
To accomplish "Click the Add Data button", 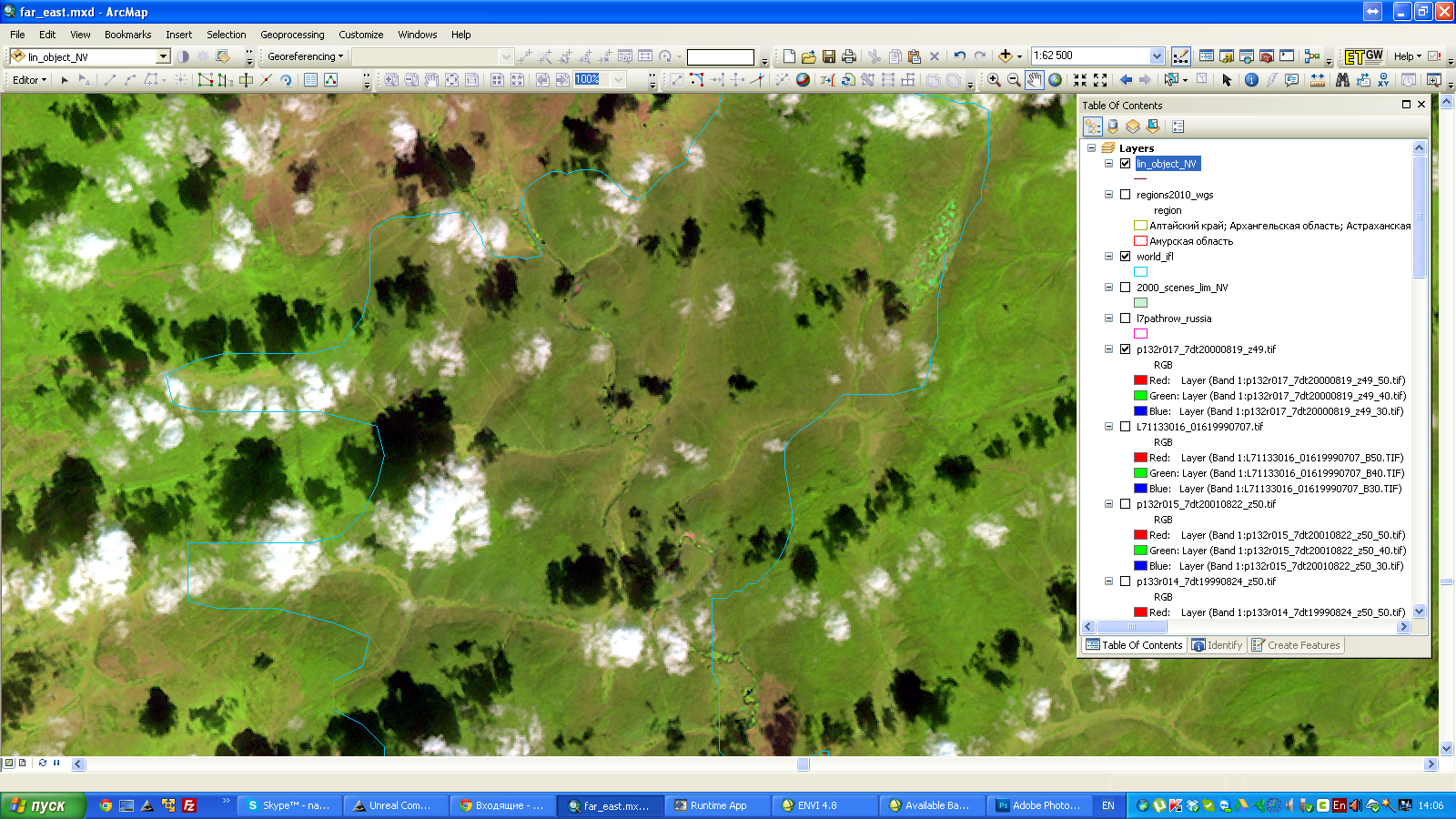I will point(1005,56).
